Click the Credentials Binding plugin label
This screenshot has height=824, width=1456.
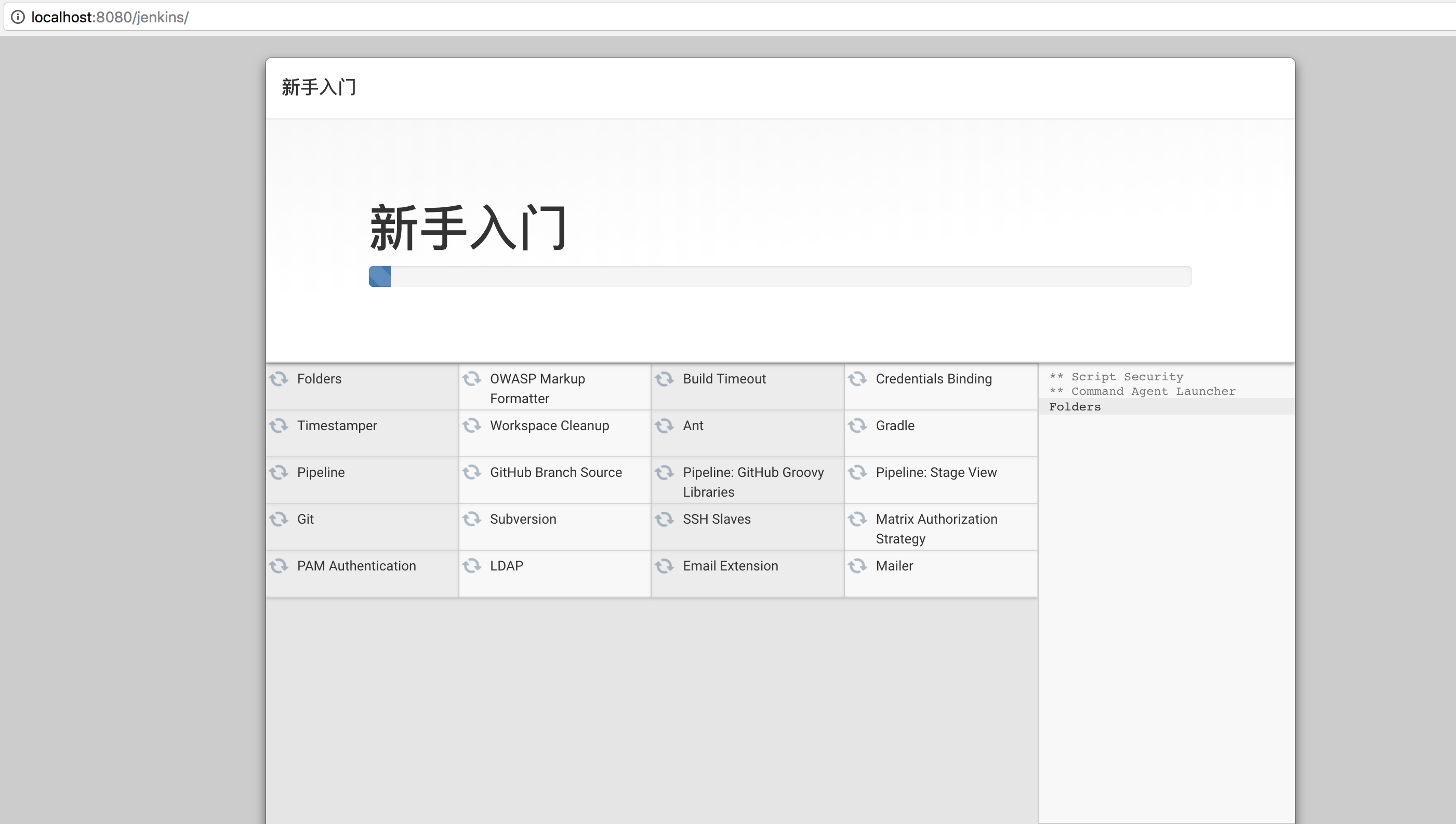click(x=933, y=379)
